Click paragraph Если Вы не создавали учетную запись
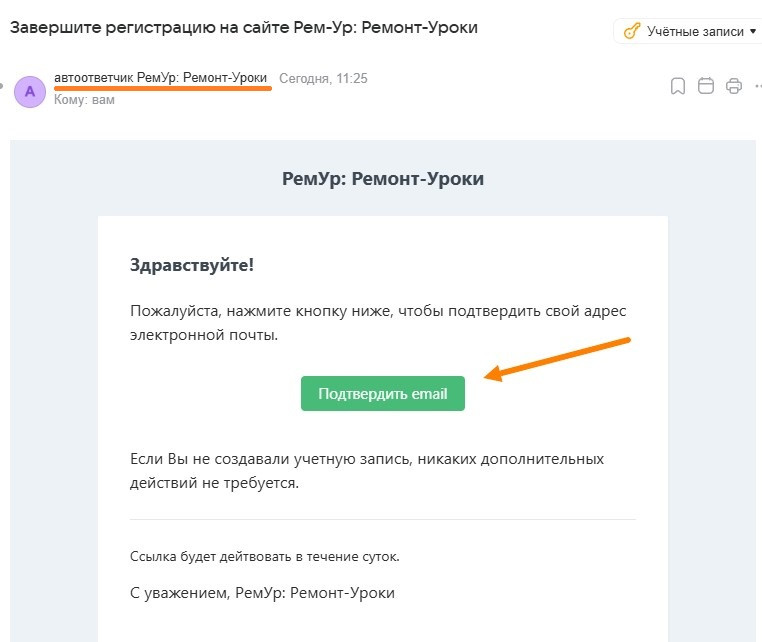The image size is (762, 642). 367,470
